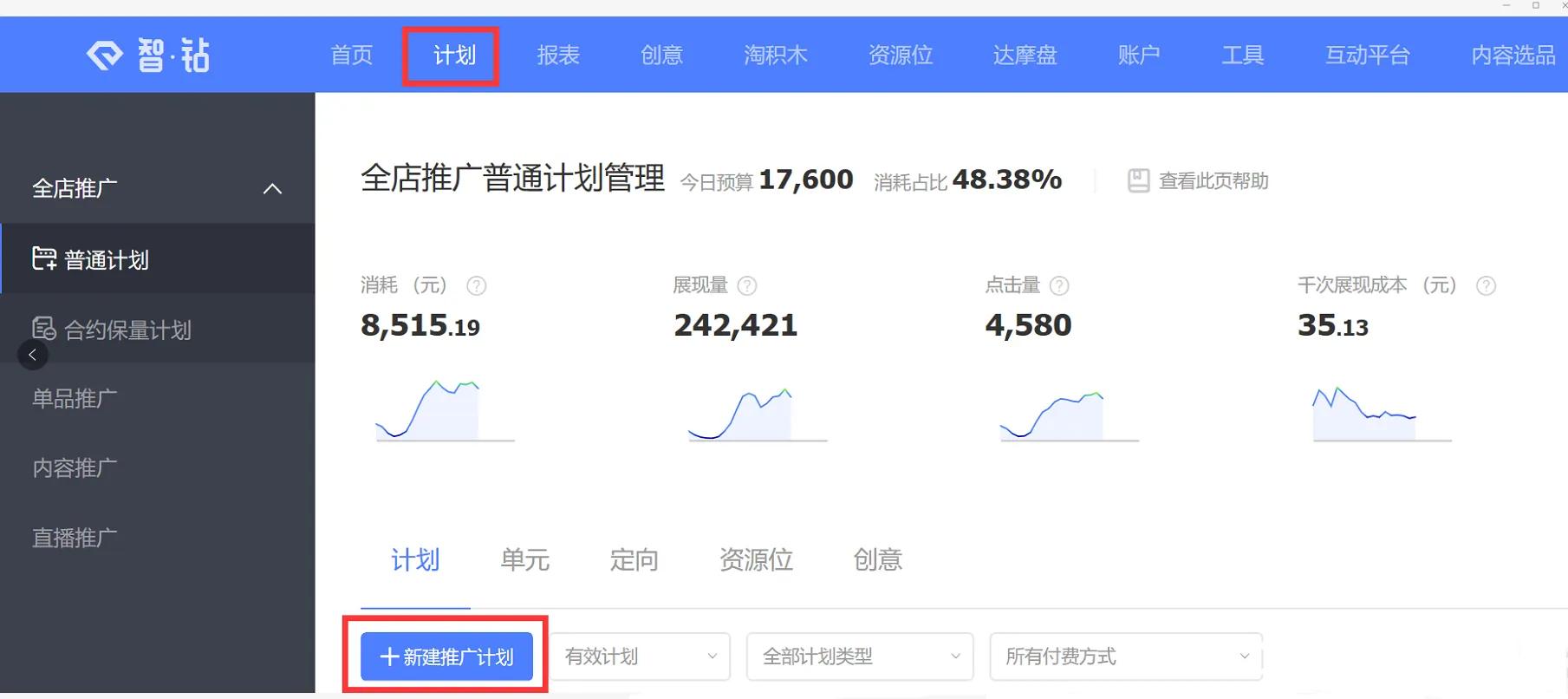The image size is (1568, 699).
Task: Click the help icon beside 千次展现成本
Action: (x=1486, y=285)
